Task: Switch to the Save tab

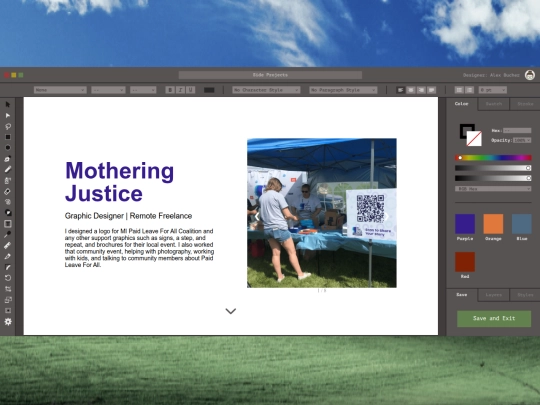Action: click(461, 295)
